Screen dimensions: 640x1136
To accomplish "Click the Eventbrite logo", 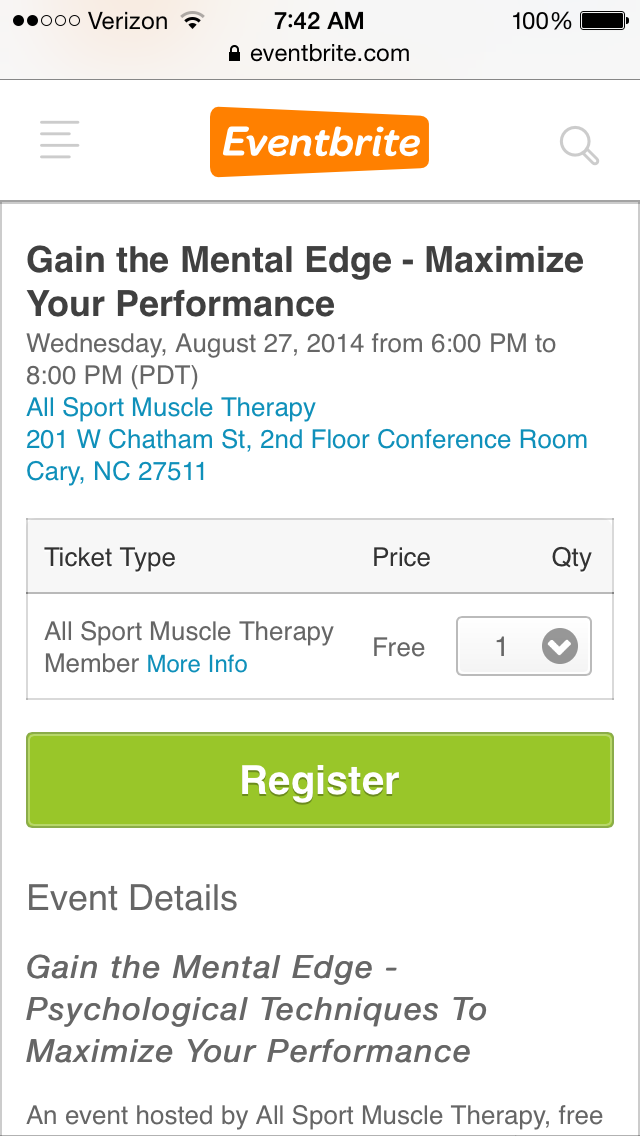I will (x=319, y=142).
